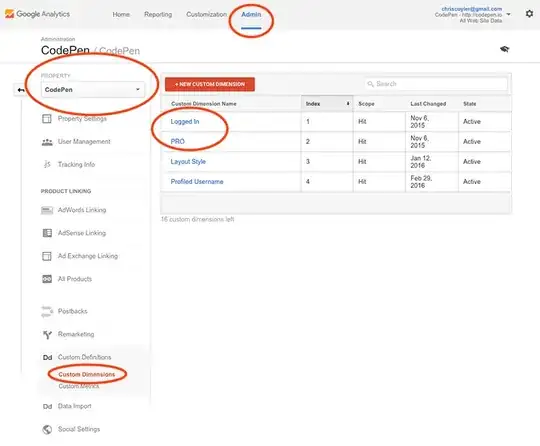Click the Google Analytics logo

coord(37,14)
